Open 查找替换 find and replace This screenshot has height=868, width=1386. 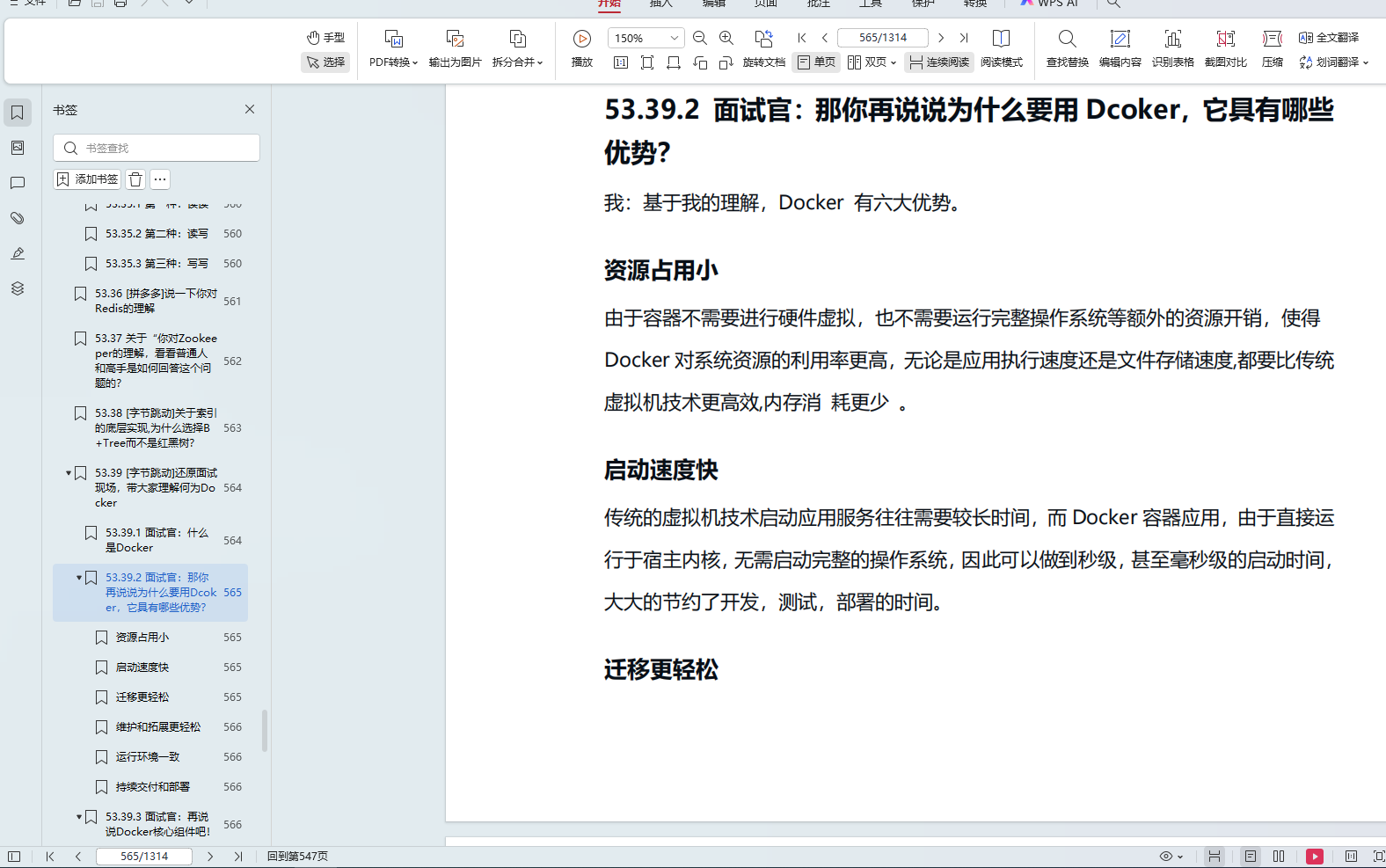click(x=1068, y=48)
